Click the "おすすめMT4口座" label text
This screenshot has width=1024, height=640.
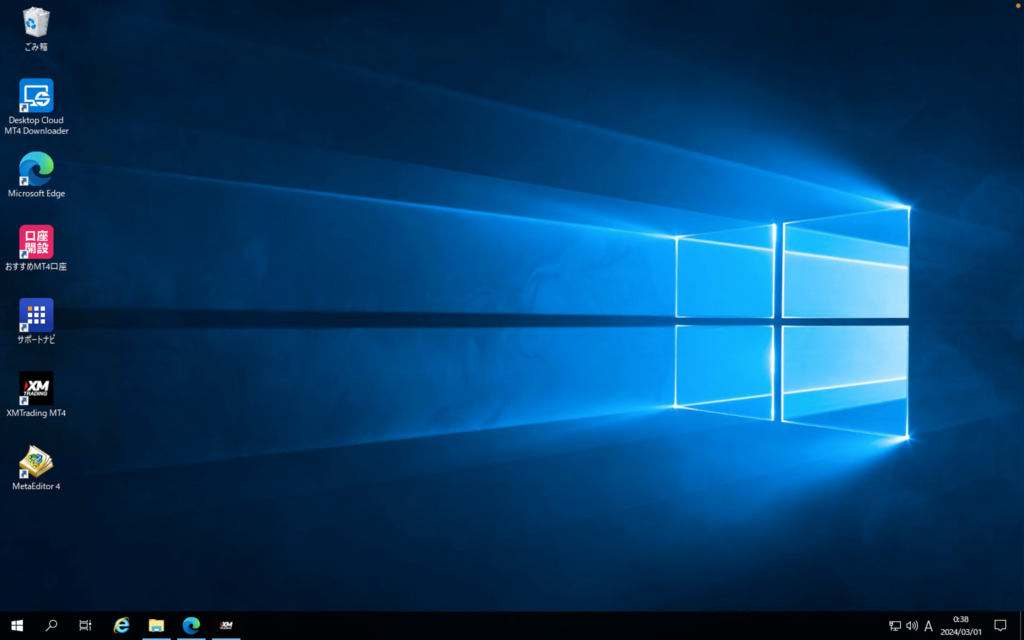coord(36,266)
